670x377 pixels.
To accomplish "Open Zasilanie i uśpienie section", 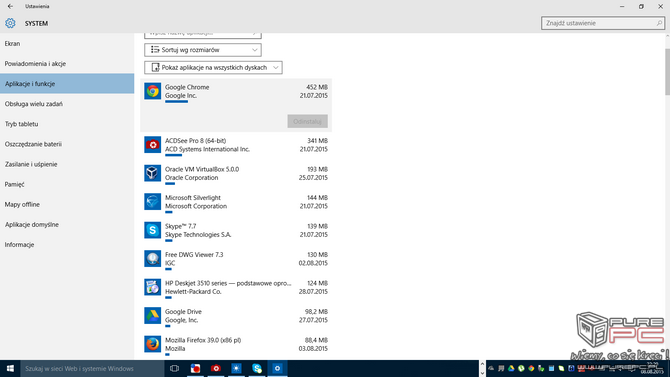I will (x=67, y=164).
